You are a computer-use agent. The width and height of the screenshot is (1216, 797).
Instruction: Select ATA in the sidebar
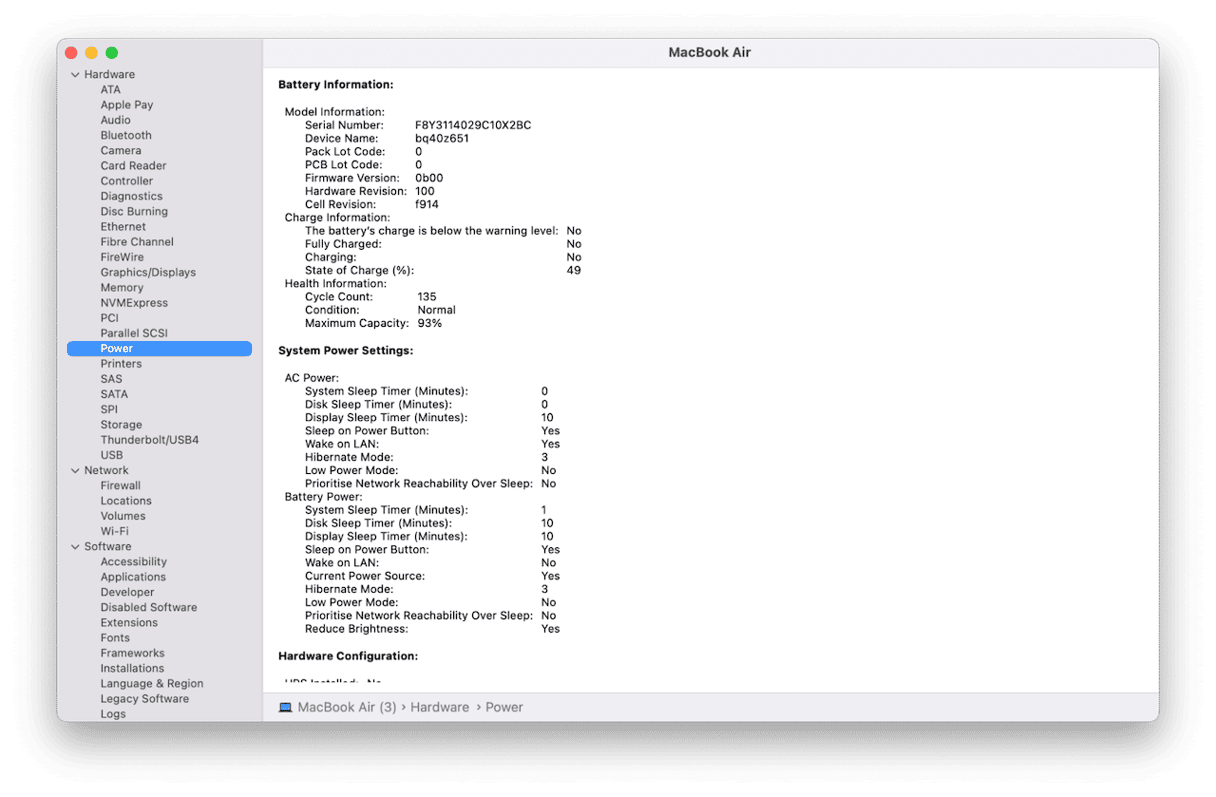pyautogui.click(x=110, y=90)
